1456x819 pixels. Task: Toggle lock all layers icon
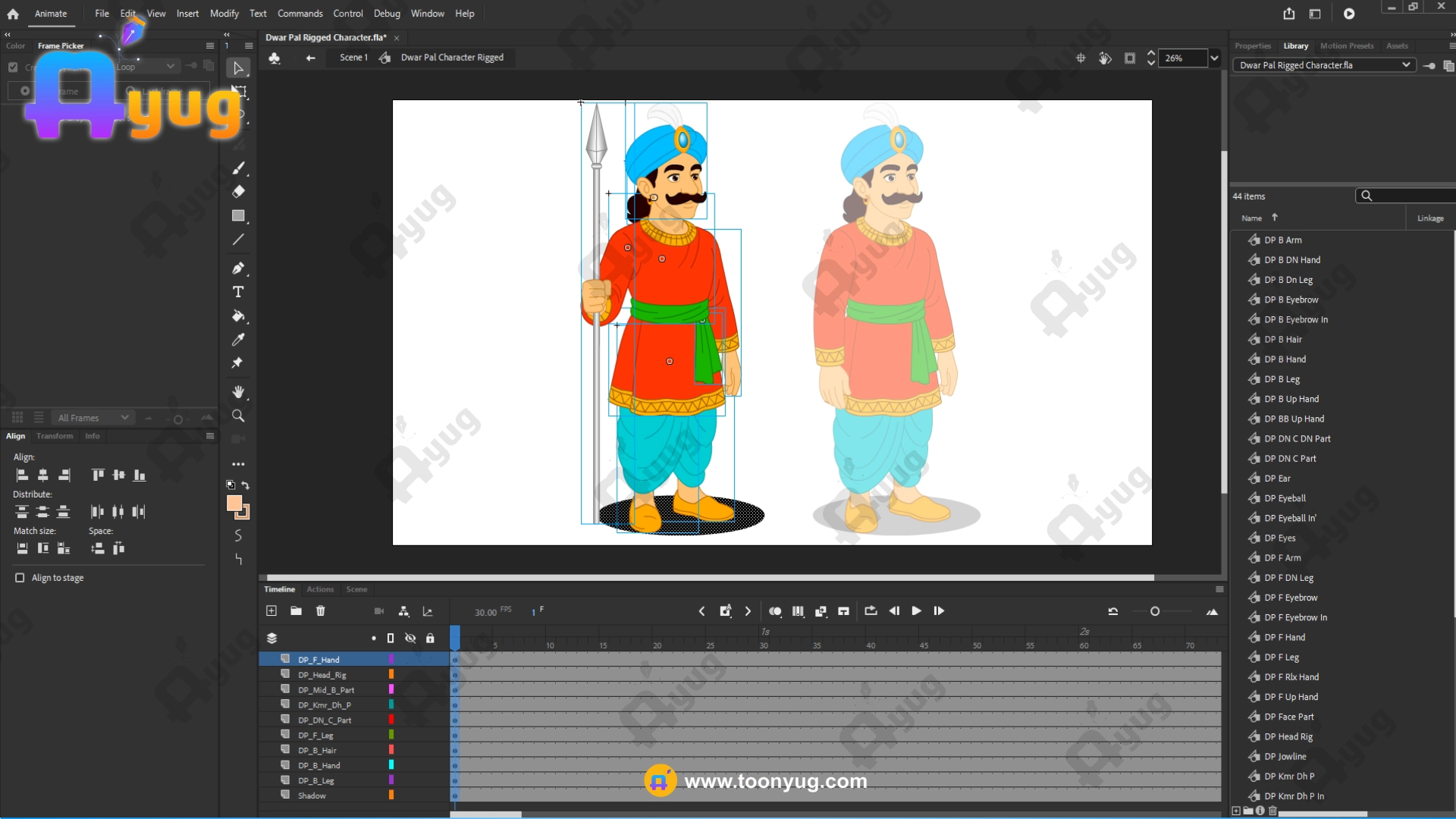pyautogui.click(x=430, y=639)
